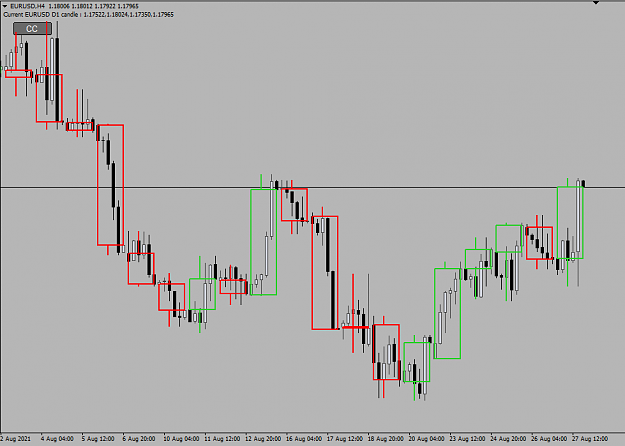
Task: Click the 24 Aug 20:00 time axis label
Action: [508, 439]
